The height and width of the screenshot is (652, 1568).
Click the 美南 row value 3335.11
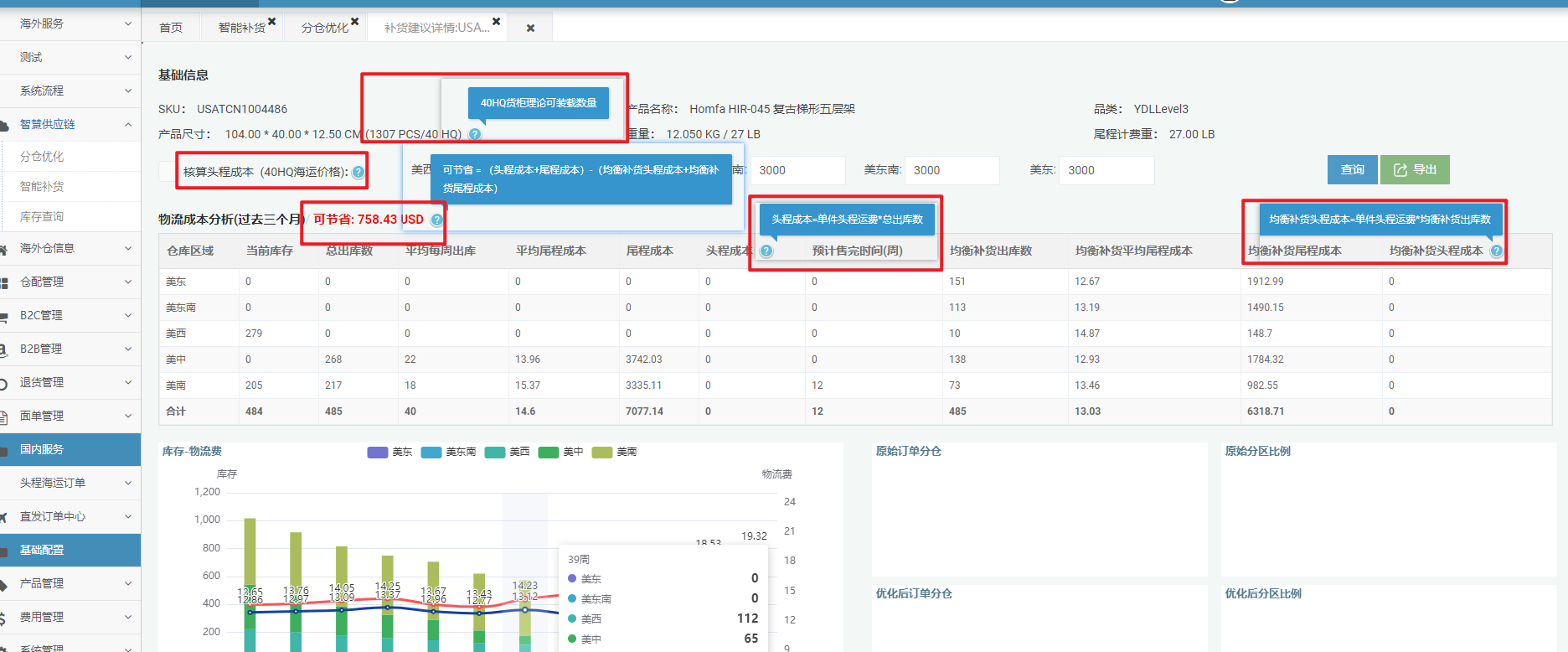(x=643, y=386)
